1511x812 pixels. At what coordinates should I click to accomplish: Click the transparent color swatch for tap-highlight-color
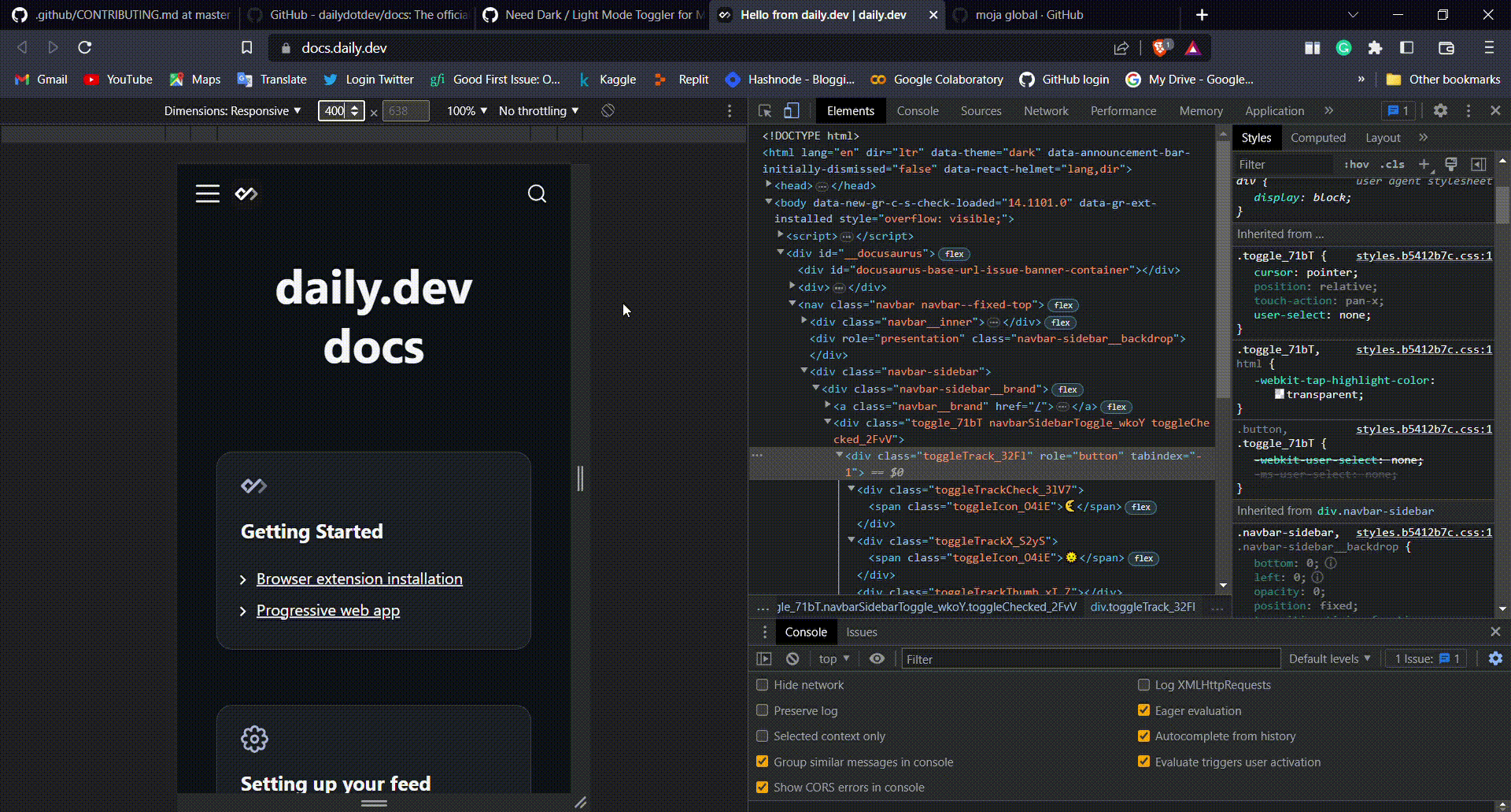1280,394
